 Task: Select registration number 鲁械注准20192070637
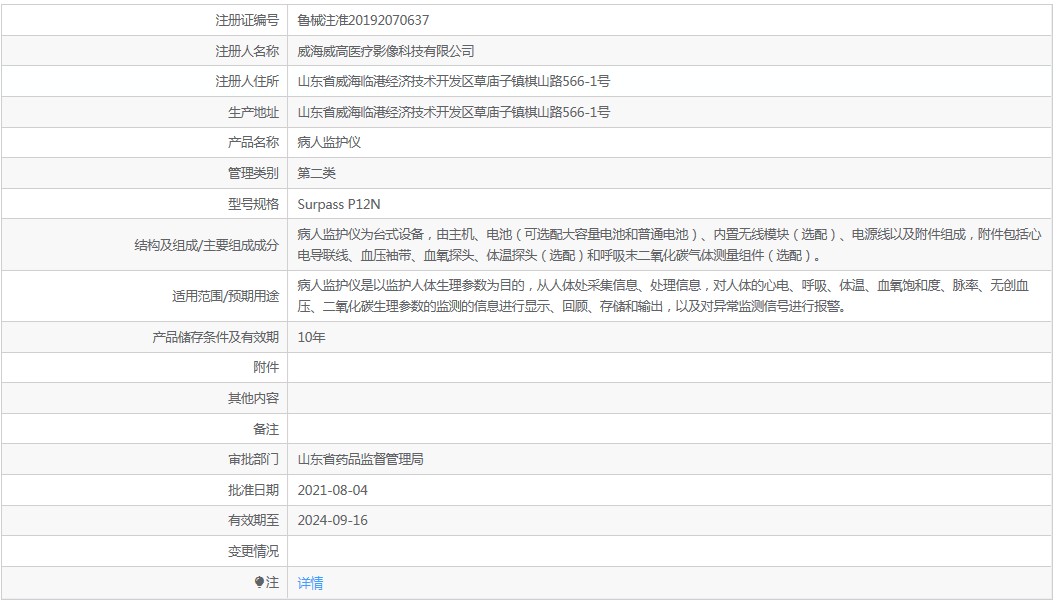point(363,20)
